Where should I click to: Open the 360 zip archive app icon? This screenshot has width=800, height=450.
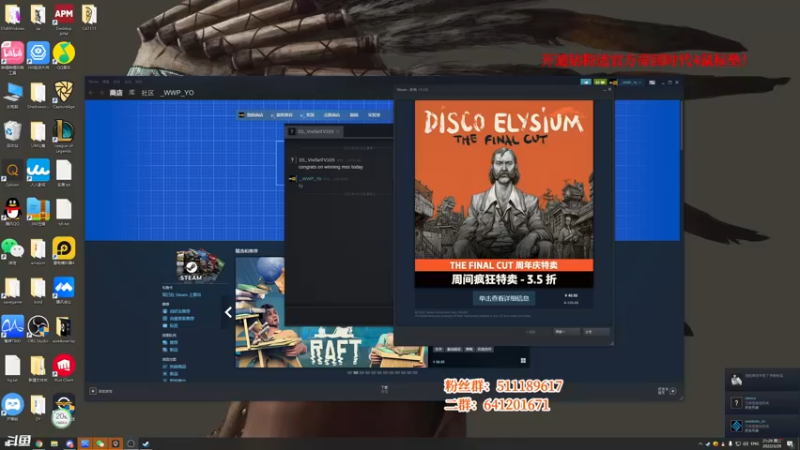tap(38, 212)
